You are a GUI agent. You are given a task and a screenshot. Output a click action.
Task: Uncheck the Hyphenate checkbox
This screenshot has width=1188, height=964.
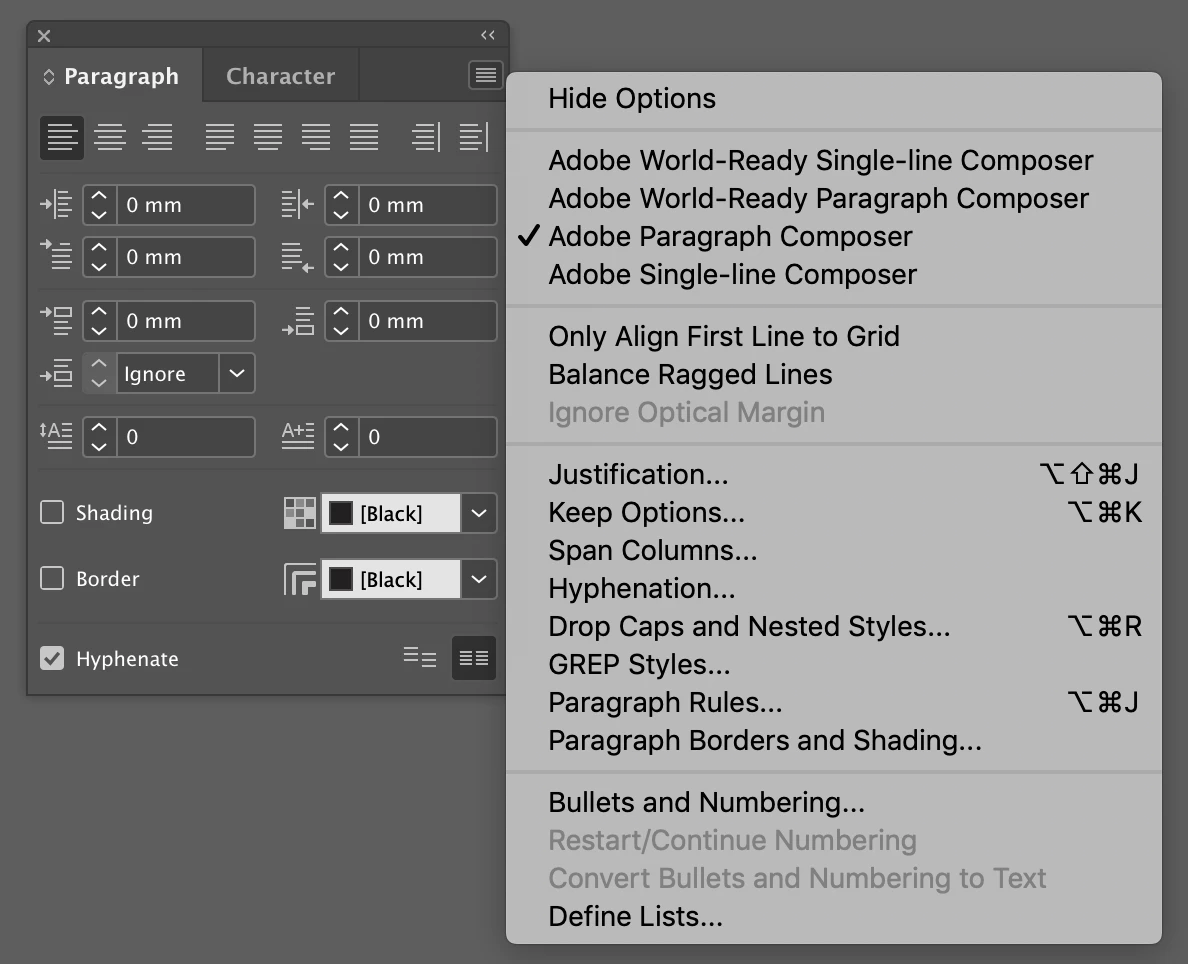click(x=52, y=659)
